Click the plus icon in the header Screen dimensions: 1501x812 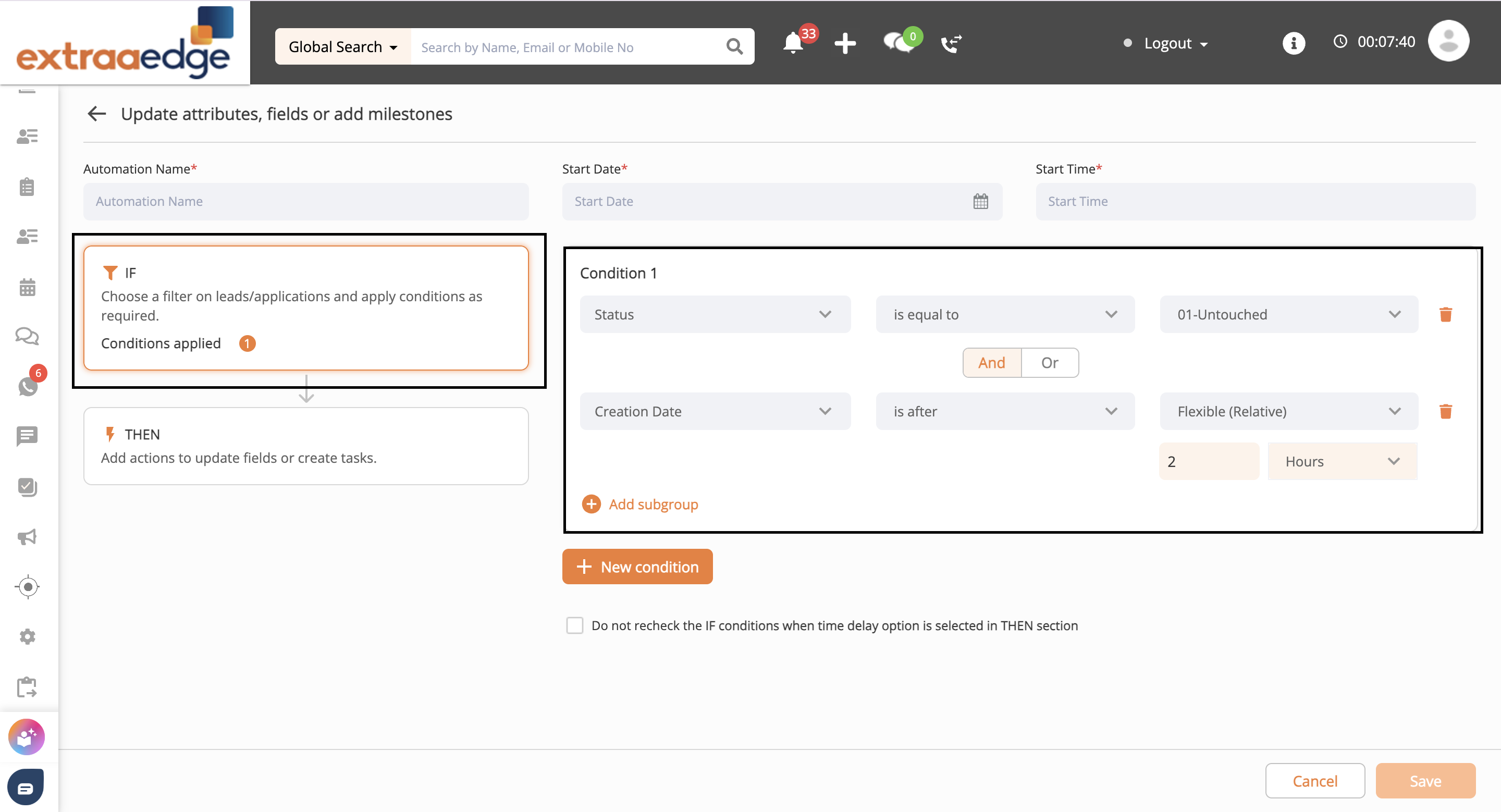click(x=844, y=43)
